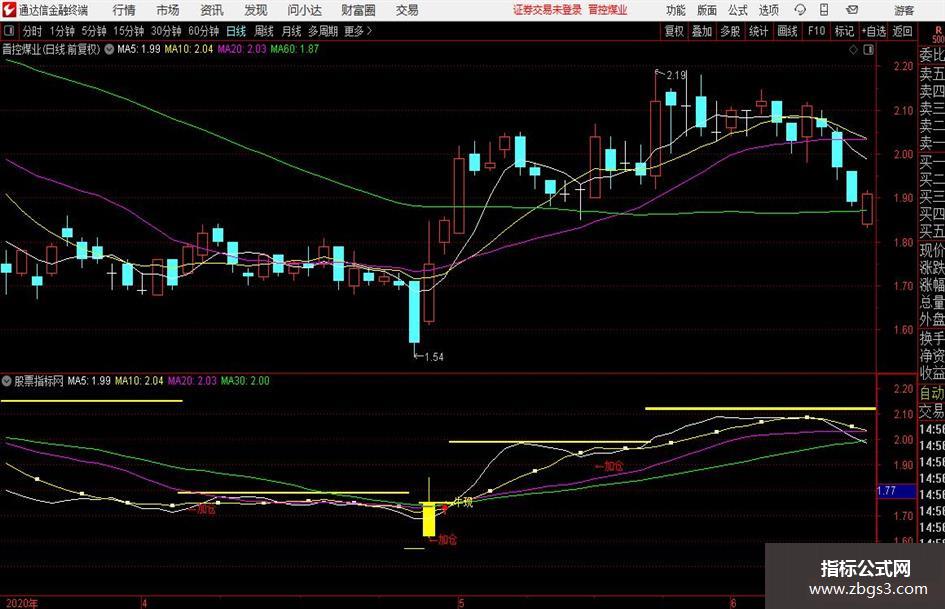Screen dimensions: 945x609
Task: Open the 公式 menu
Action: click(x=738, y=10)
